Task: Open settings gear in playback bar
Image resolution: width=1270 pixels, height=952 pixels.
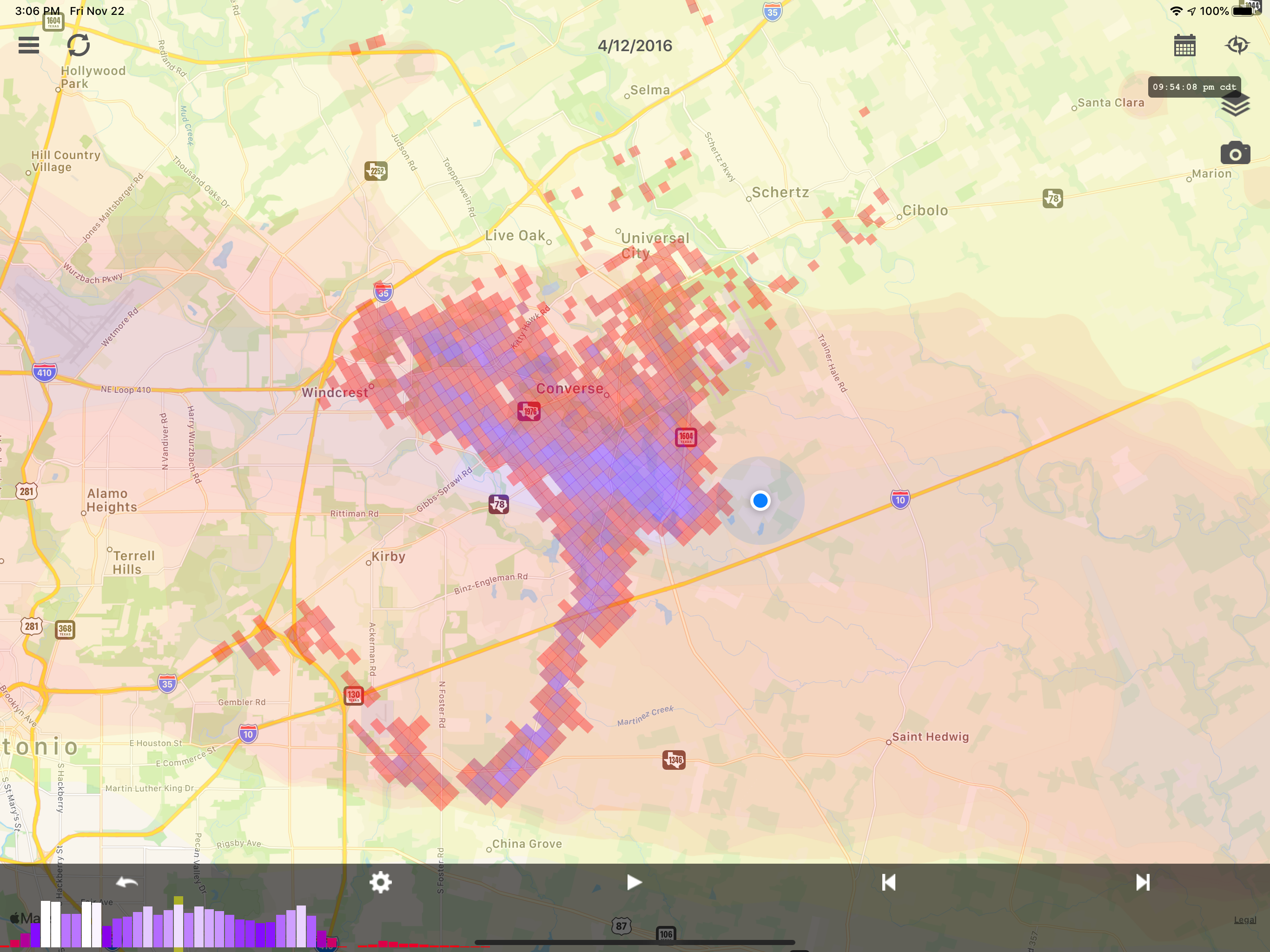Action: pos(380,882)
